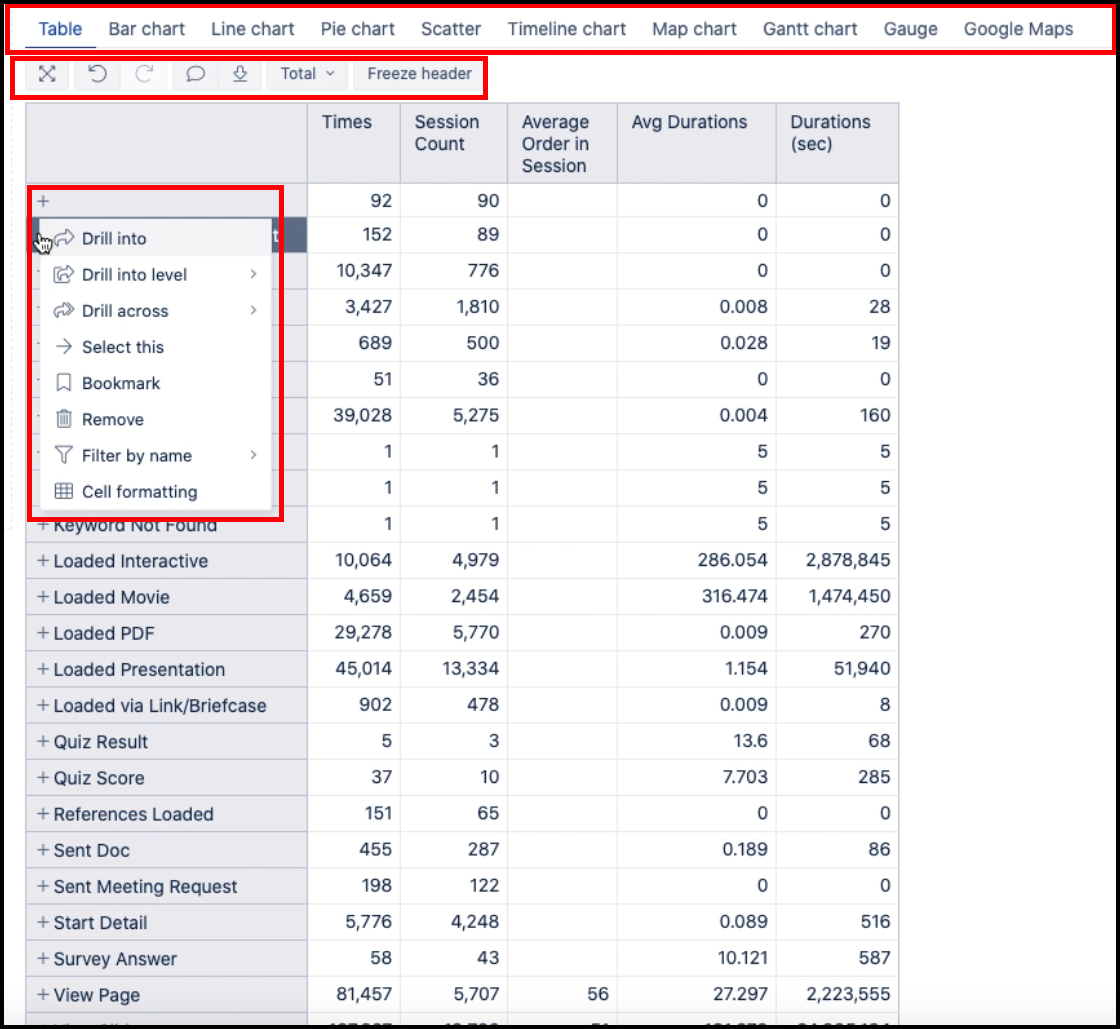1120x1029 pixels.
Task: Click the export download icon
Action: [x=240, y=74]
